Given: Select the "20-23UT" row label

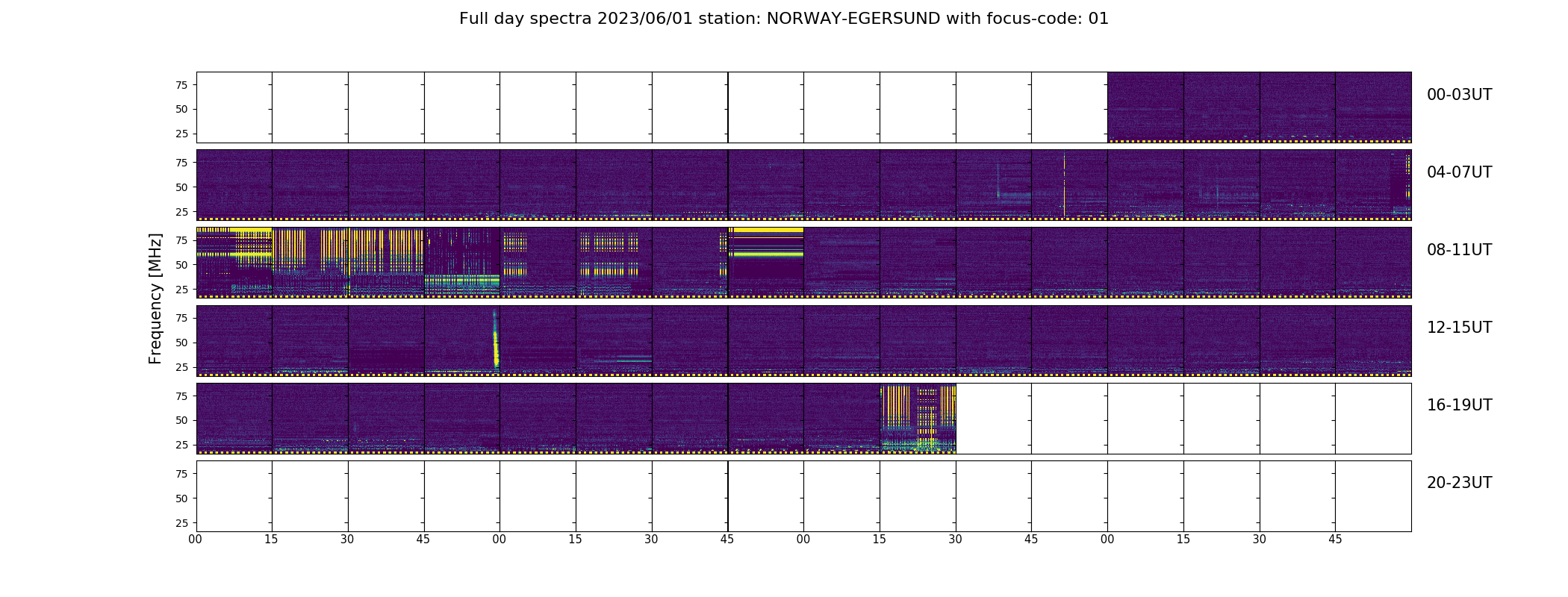Looking at the screenshot, I should (x=1459, y=483).
